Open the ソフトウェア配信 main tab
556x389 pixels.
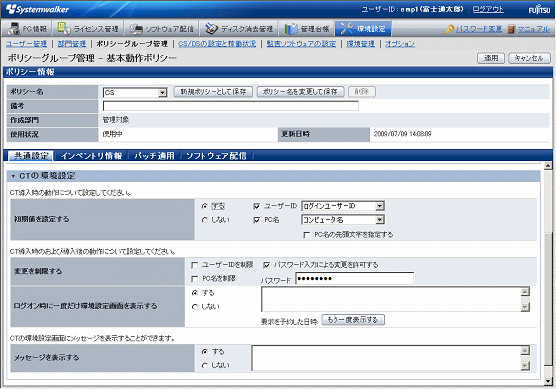161,28
